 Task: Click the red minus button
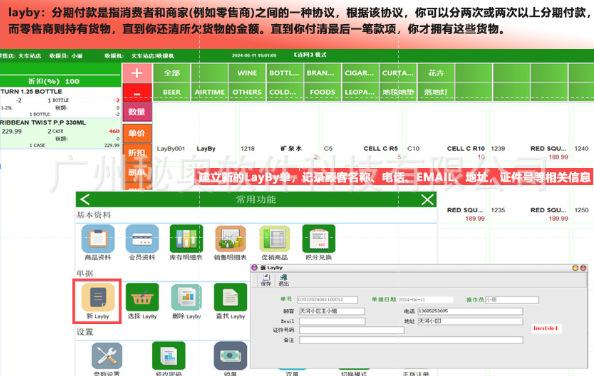coord(137,93)
